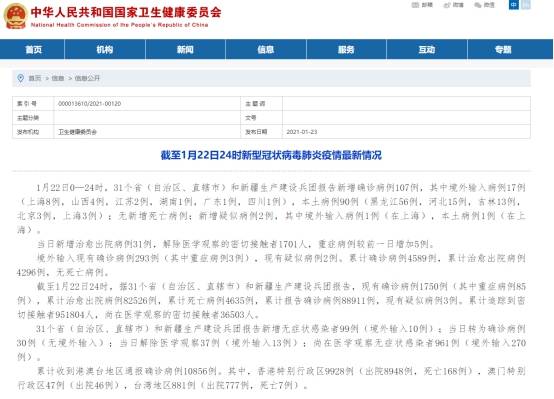Viewport: 554px width, 399px height.
Task: Click the 发布机构 label cell
Action: (33, 132)
